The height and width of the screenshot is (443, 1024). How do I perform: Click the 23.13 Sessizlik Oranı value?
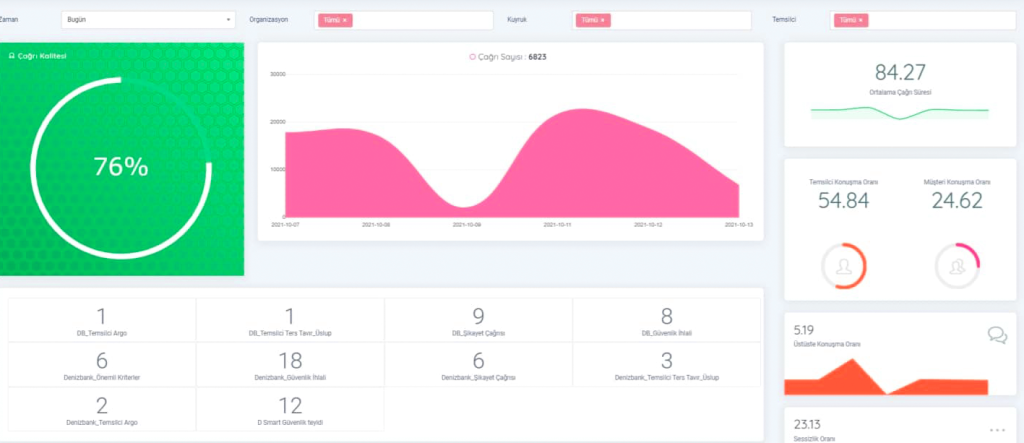[x=807, y=425]
